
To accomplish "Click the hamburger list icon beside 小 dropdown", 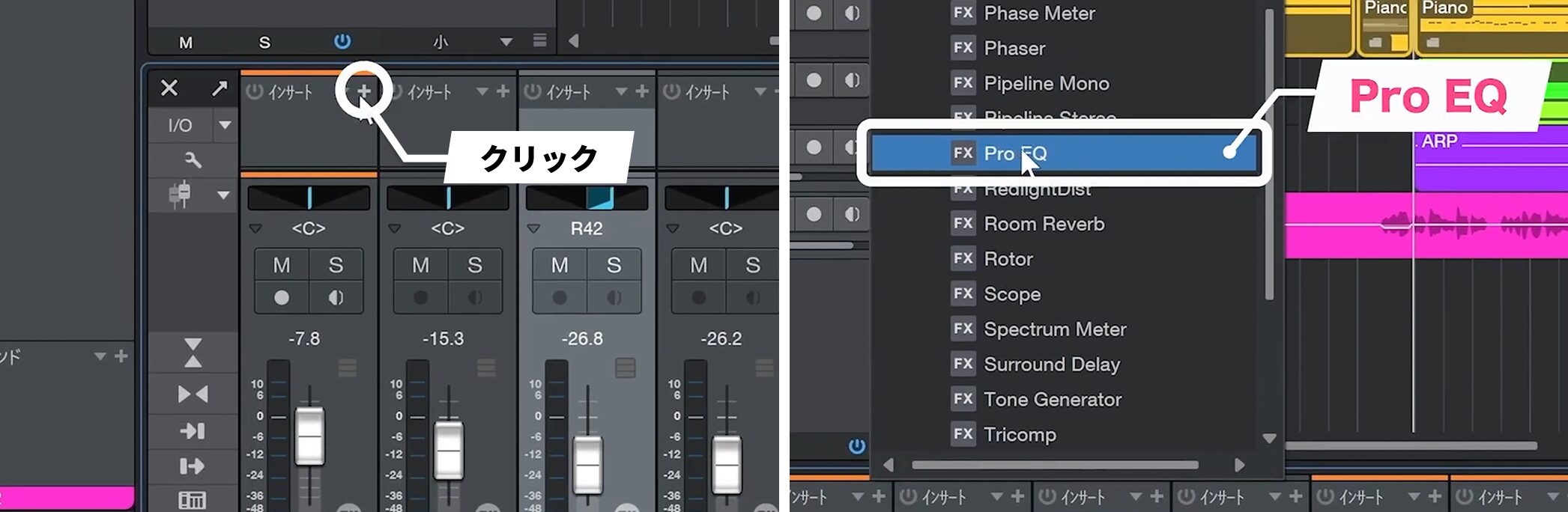I will coord(539,40).
